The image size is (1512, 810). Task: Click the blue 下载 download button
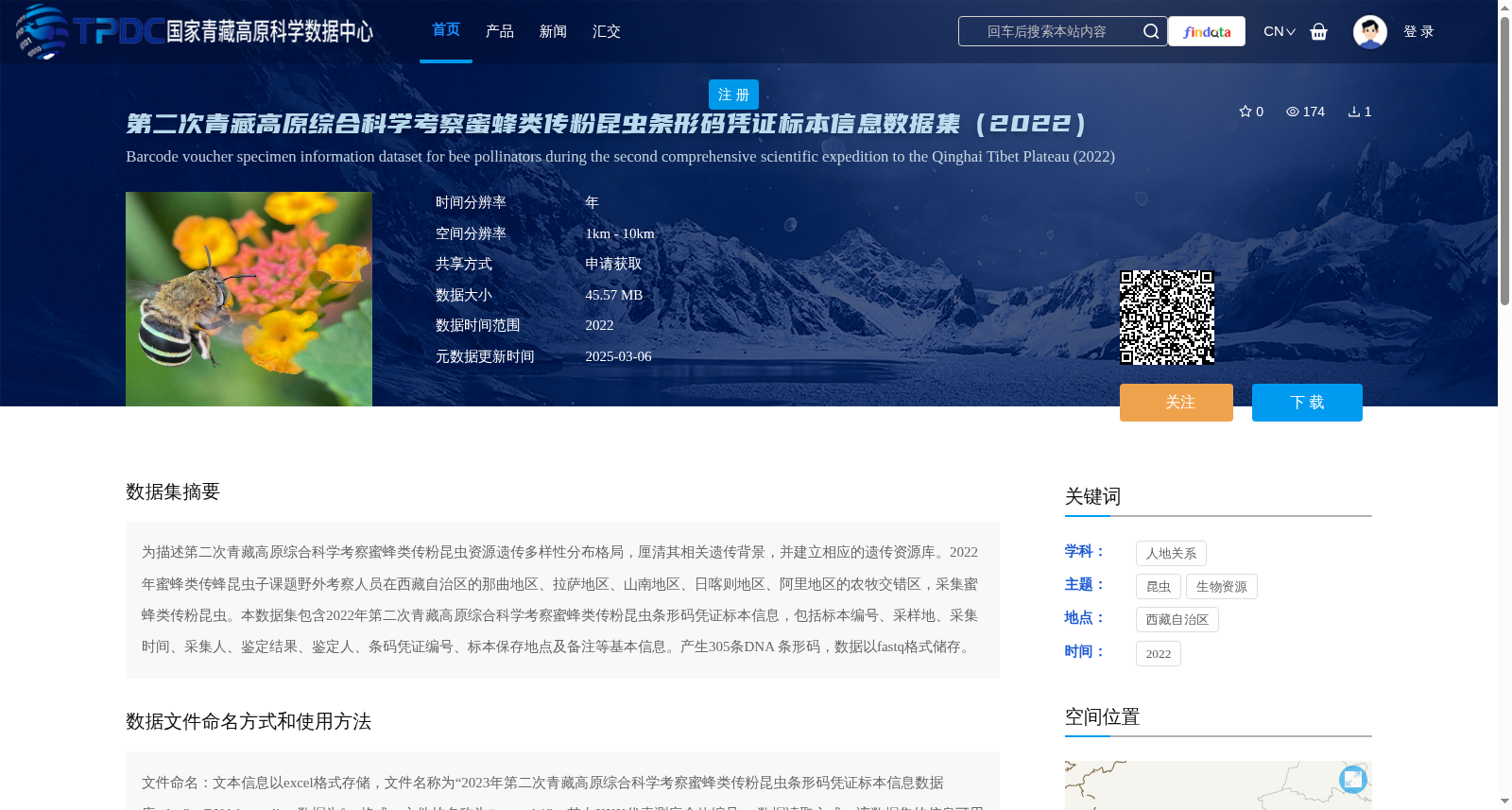1307,403
